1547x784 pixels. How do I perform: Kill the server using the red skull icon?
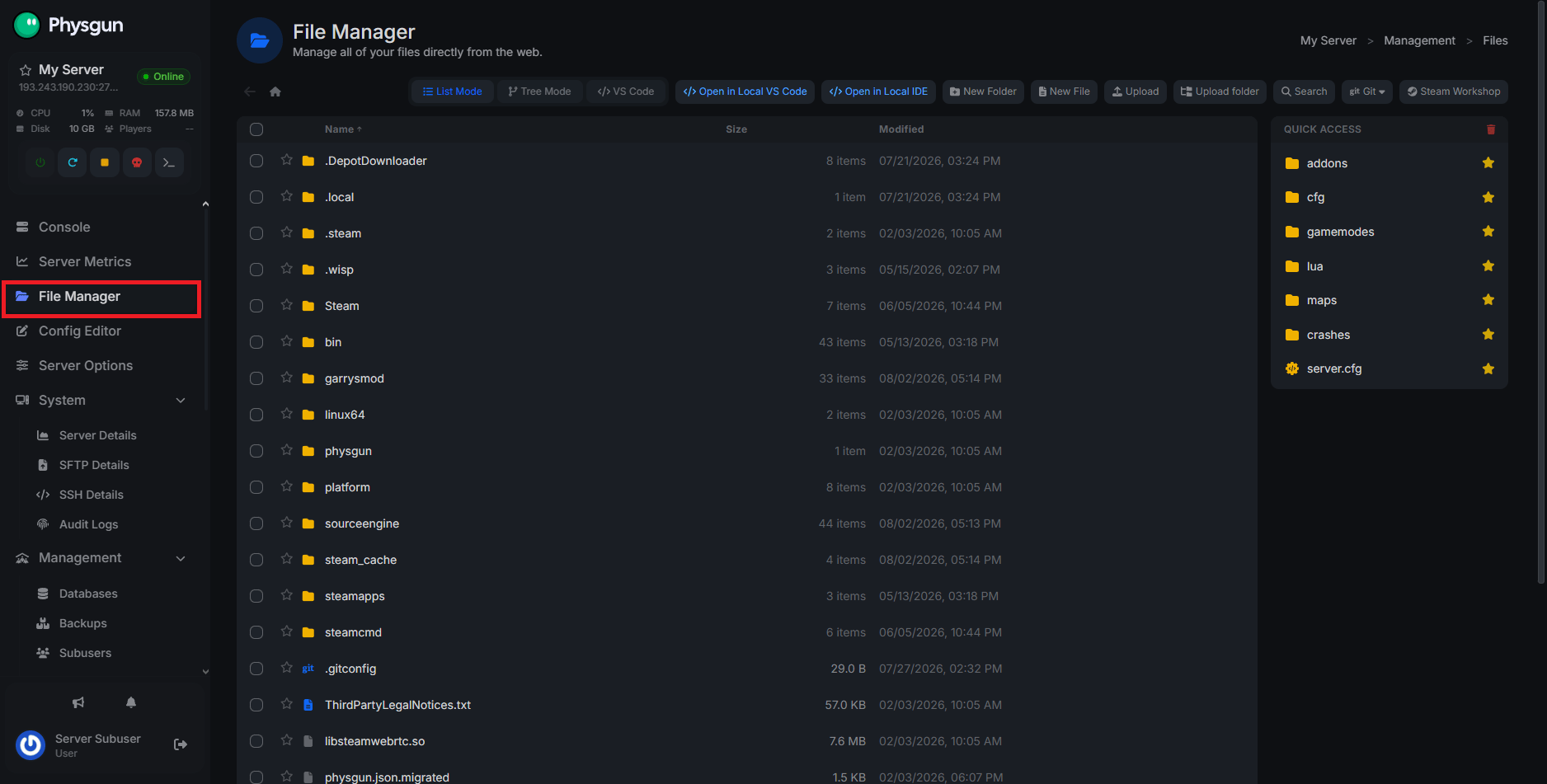pyautogui.click(x=137, y=162)
